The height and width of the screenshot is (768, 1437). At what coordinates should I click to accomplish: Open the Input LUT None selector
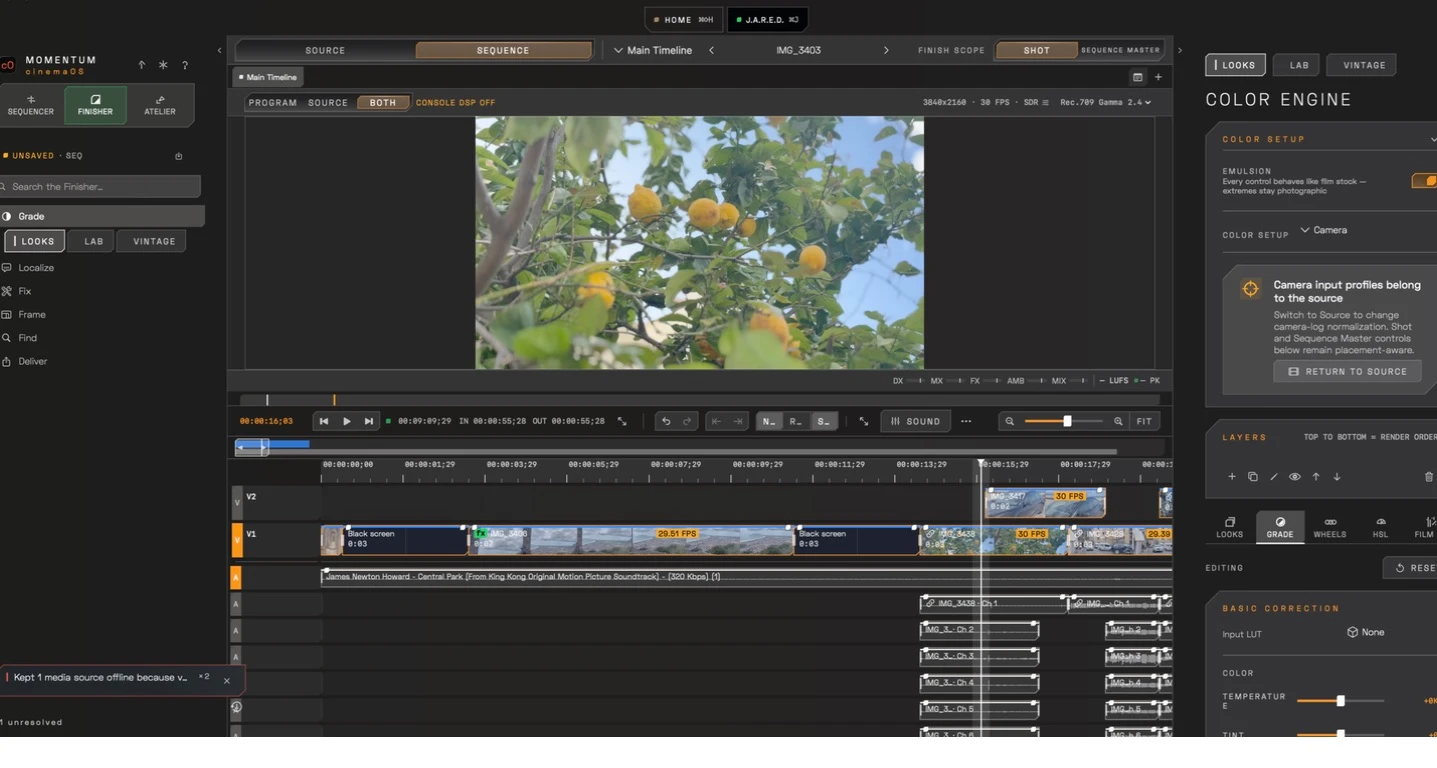[x=1365, y=632]
